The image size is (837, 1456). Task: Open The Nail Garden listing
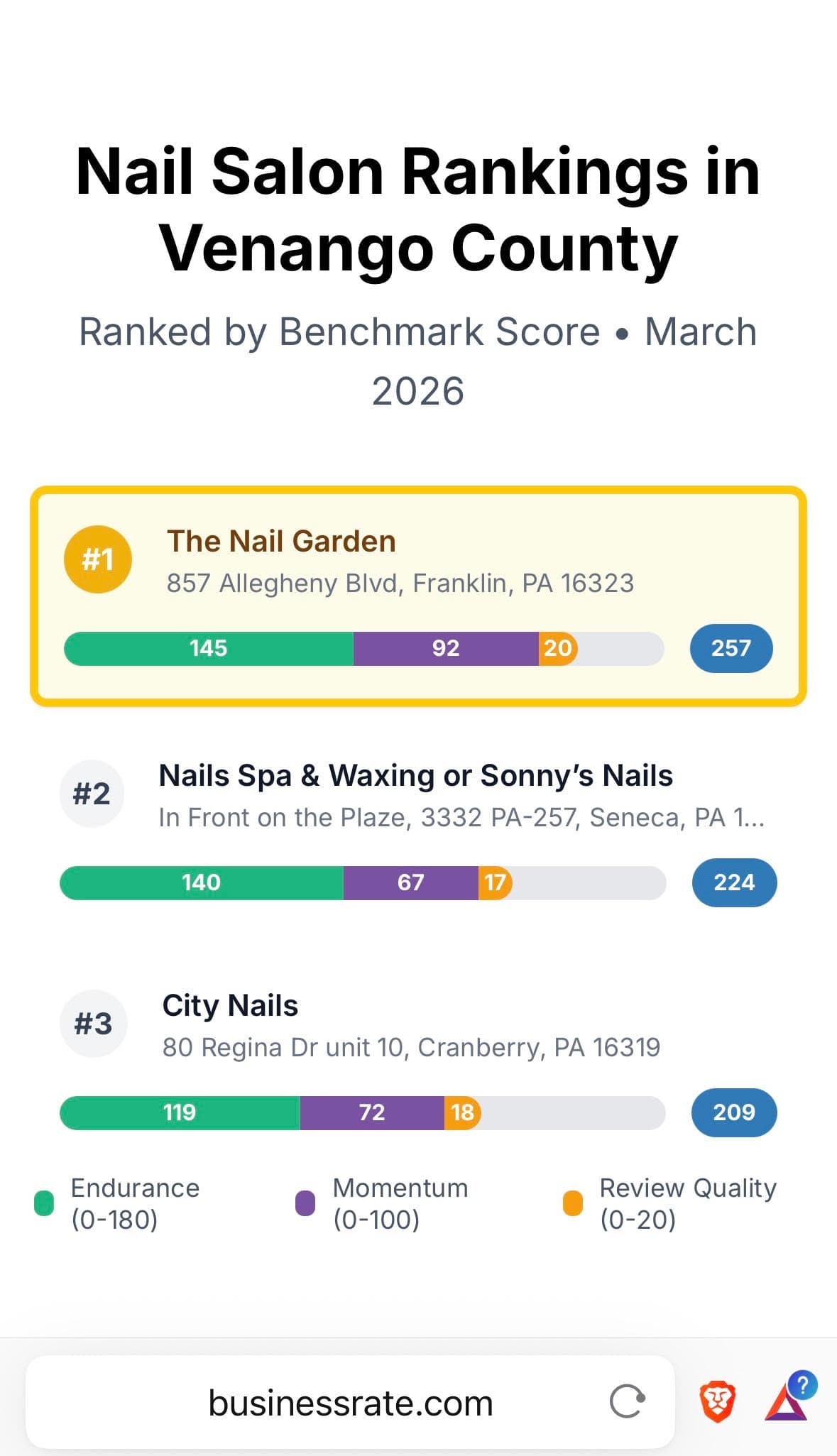coord(281,542)
